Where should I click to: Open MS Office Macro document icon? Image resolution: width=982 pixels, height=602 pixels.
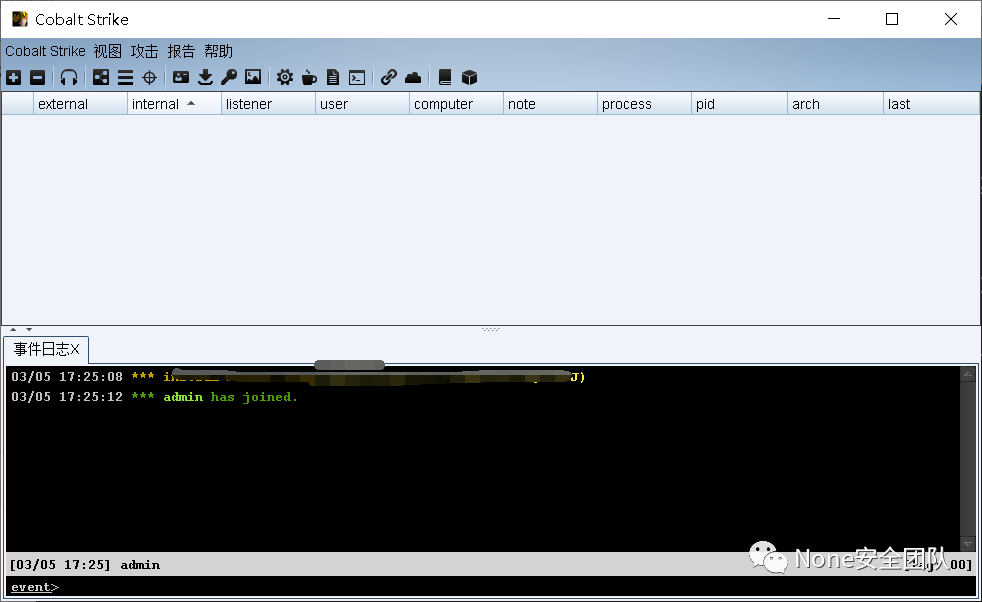[333, 78]
